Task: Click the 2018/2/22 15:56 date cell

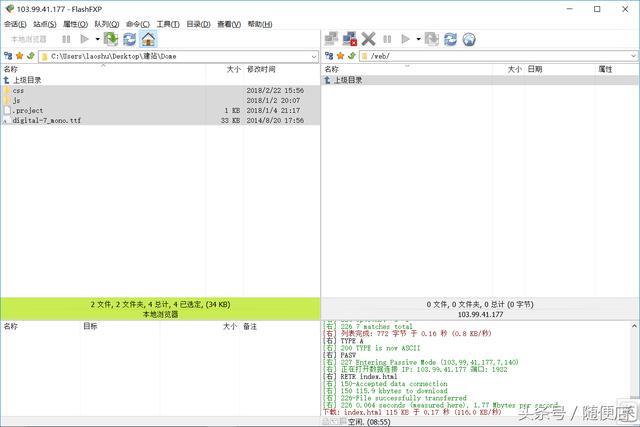Action: [x=275, y=90]
